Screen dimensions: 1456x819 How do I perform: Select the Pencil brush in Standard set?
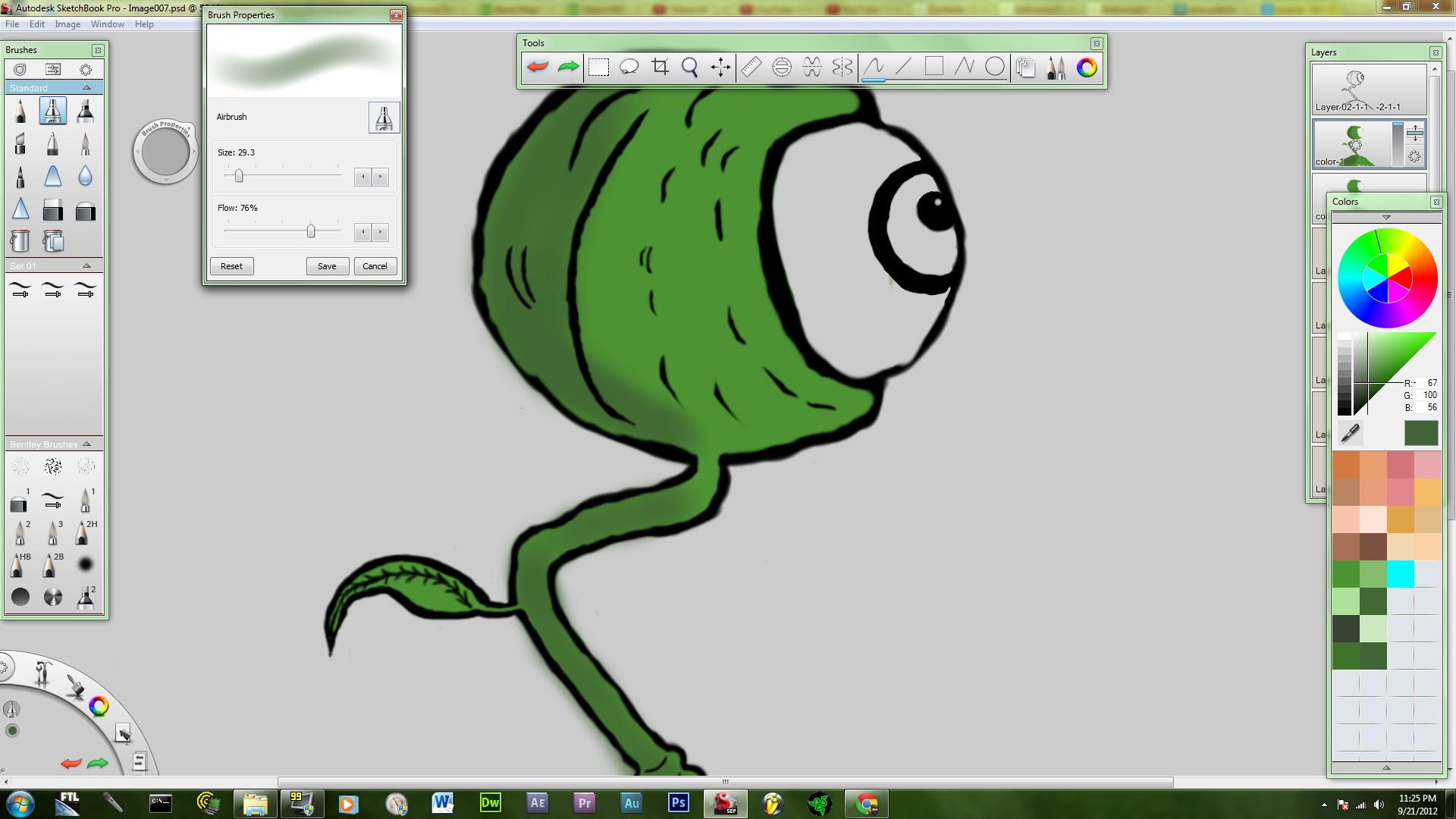(x=20, y=111)
